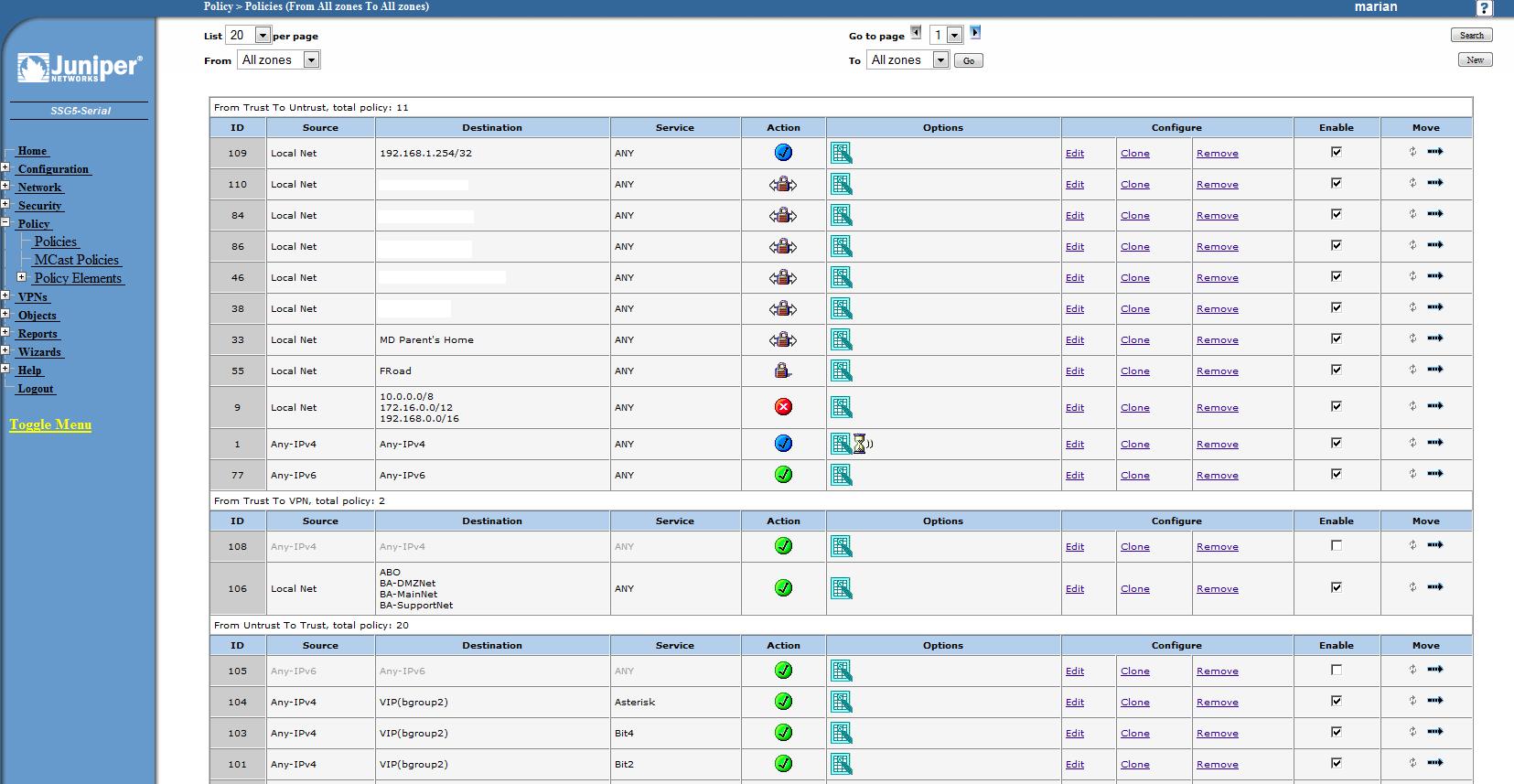
Task: Expand the VPNs menu tree
Action: [x=5, y=295]
